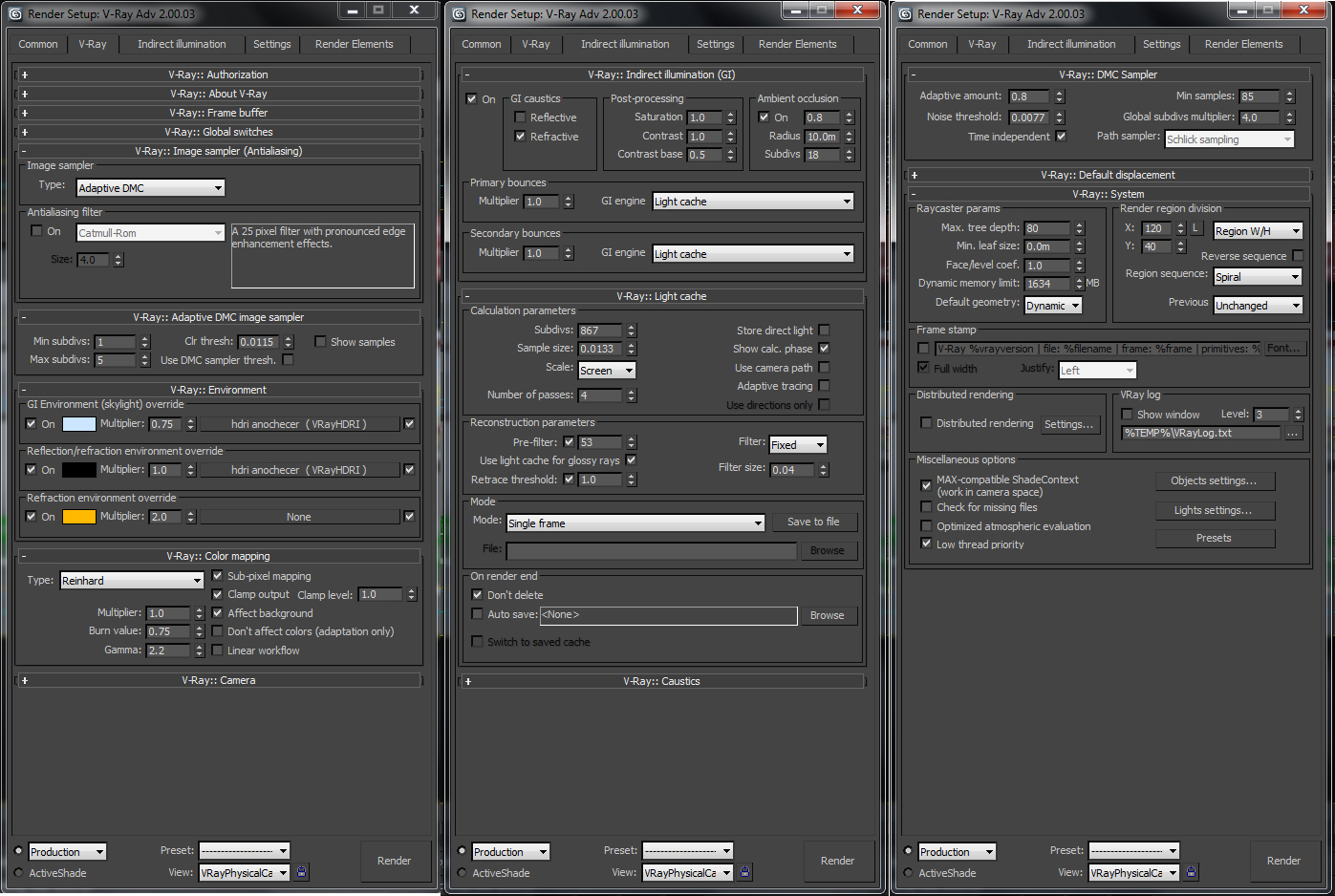The image size is (1335, 896).
Task: Expand the V-Ray:: Frame buffer rollout
Action: (x=219, y=113)
